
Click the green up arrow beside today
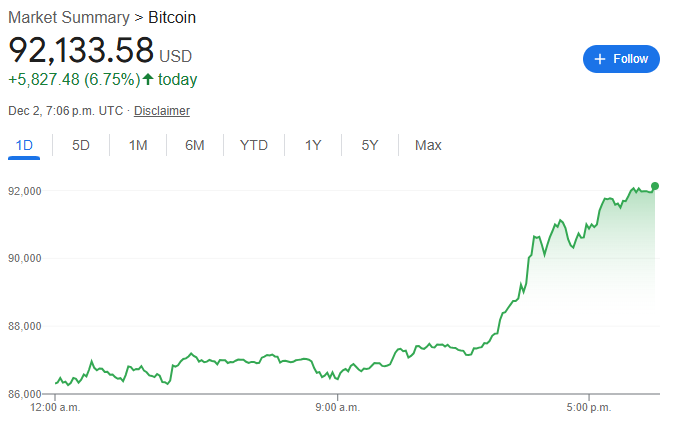click(x=148, y=79)
